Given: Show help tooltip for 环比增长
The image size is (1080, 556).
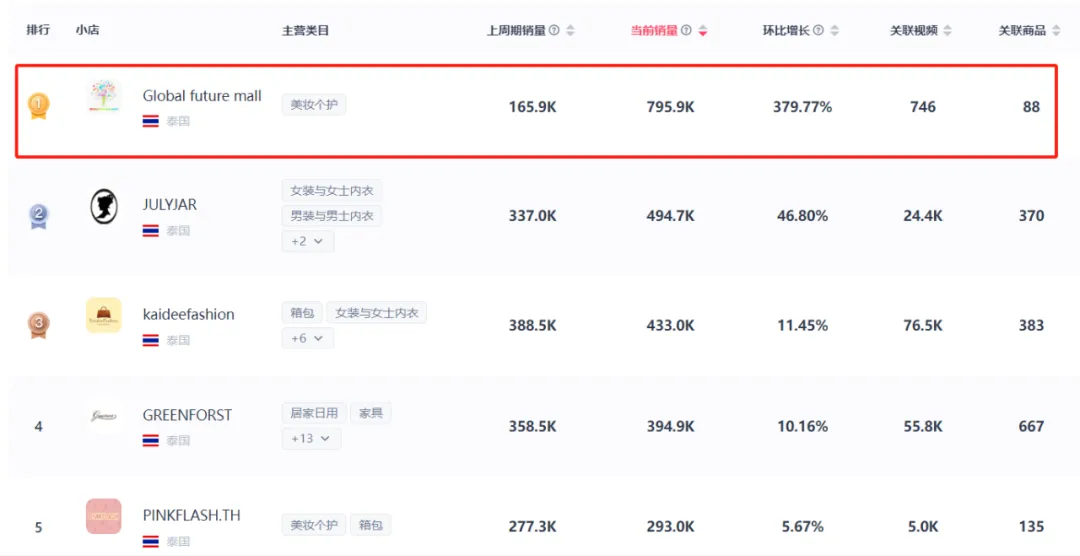Looking at the screenshot, I should pyautogui.click(x=818, y=30).
